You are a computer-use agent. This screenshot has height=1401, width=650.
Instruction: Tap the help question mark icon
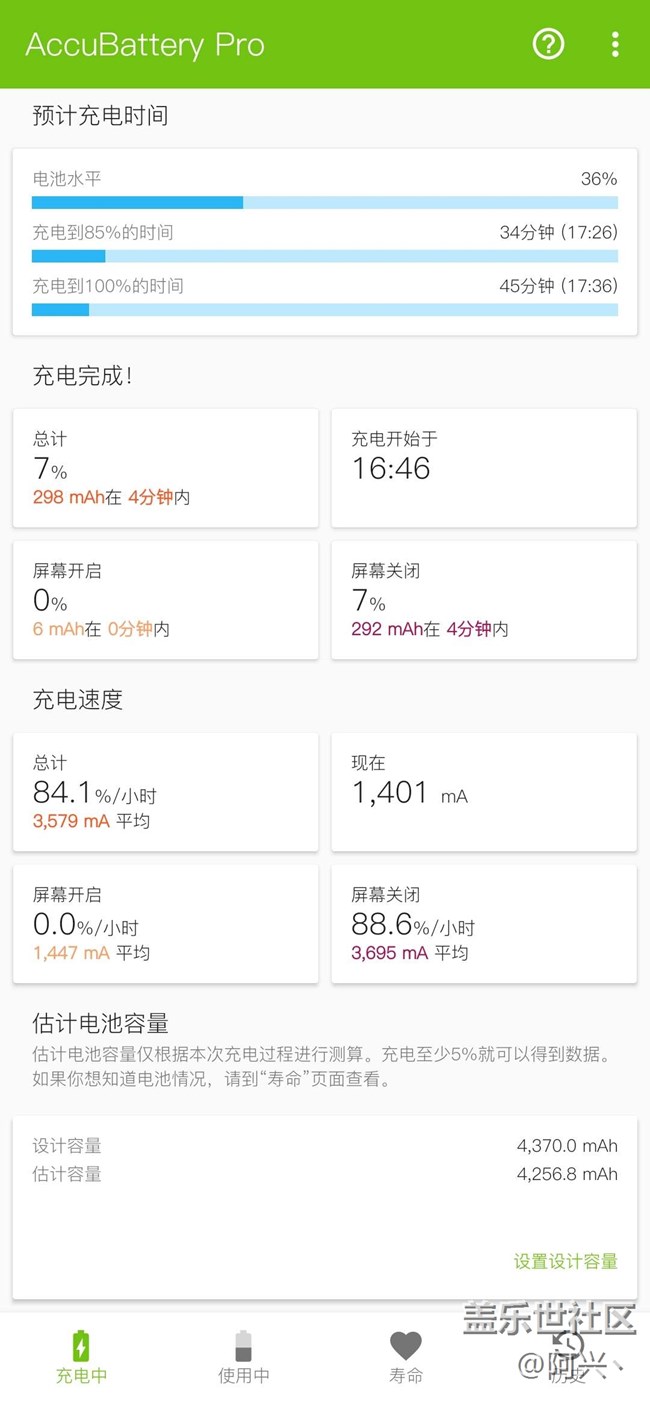[x=548, y=44]
